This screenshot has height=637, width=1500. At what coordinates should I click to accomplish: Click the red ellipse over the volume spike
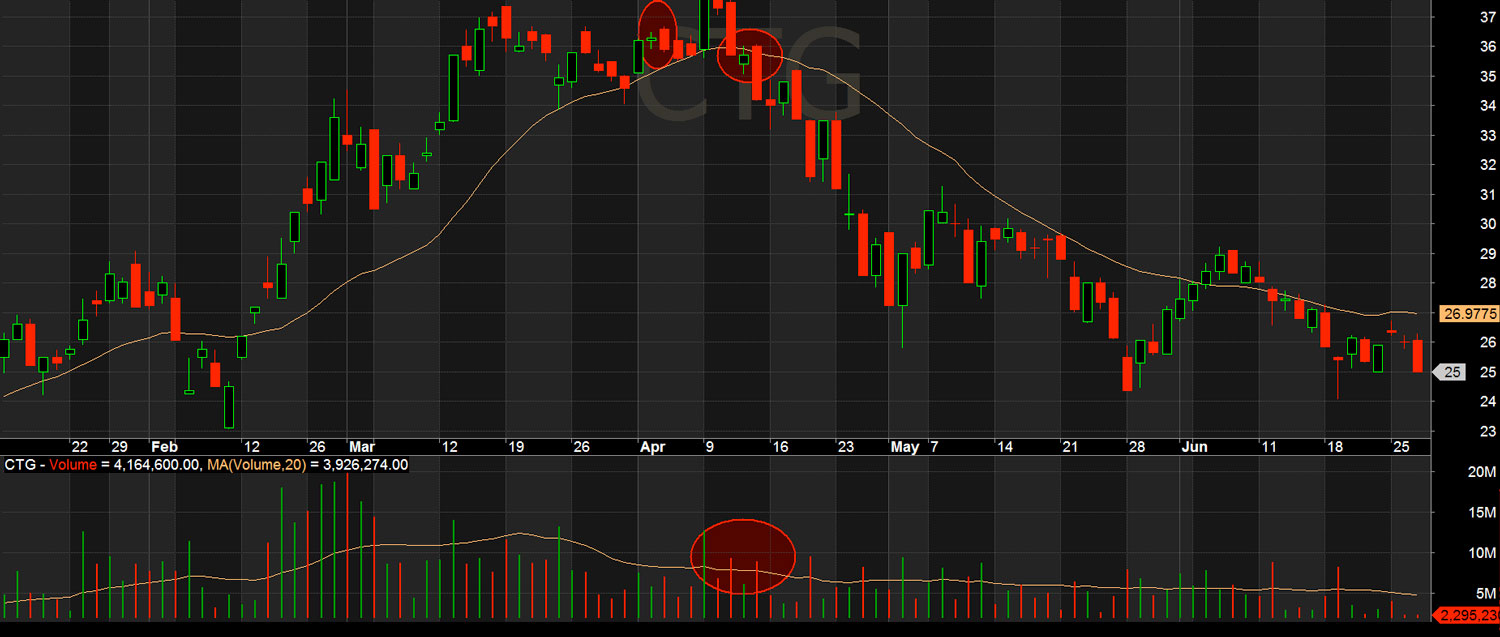point(742,558)
